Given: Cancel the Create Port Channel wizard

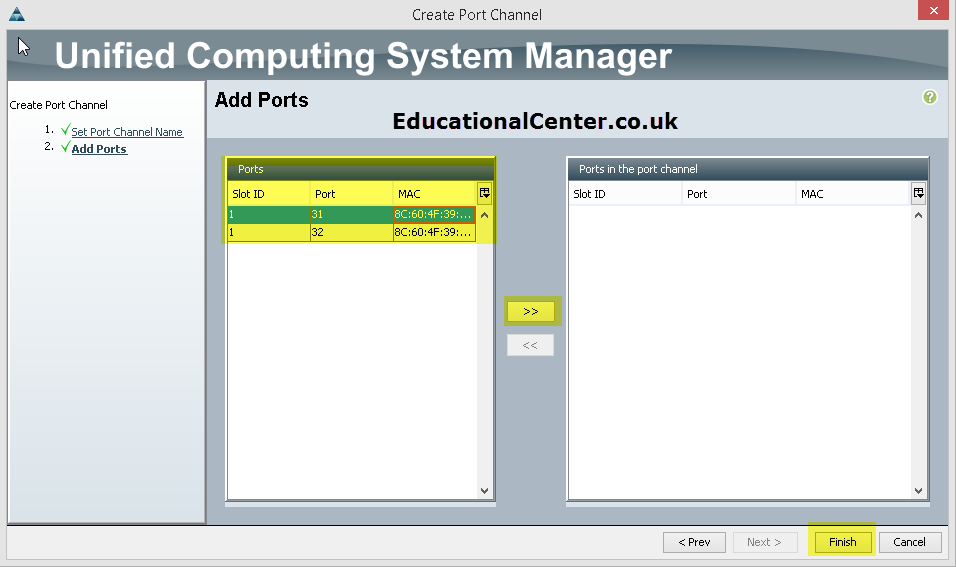Looking at the screenshot, I should [x=910, y=542].
